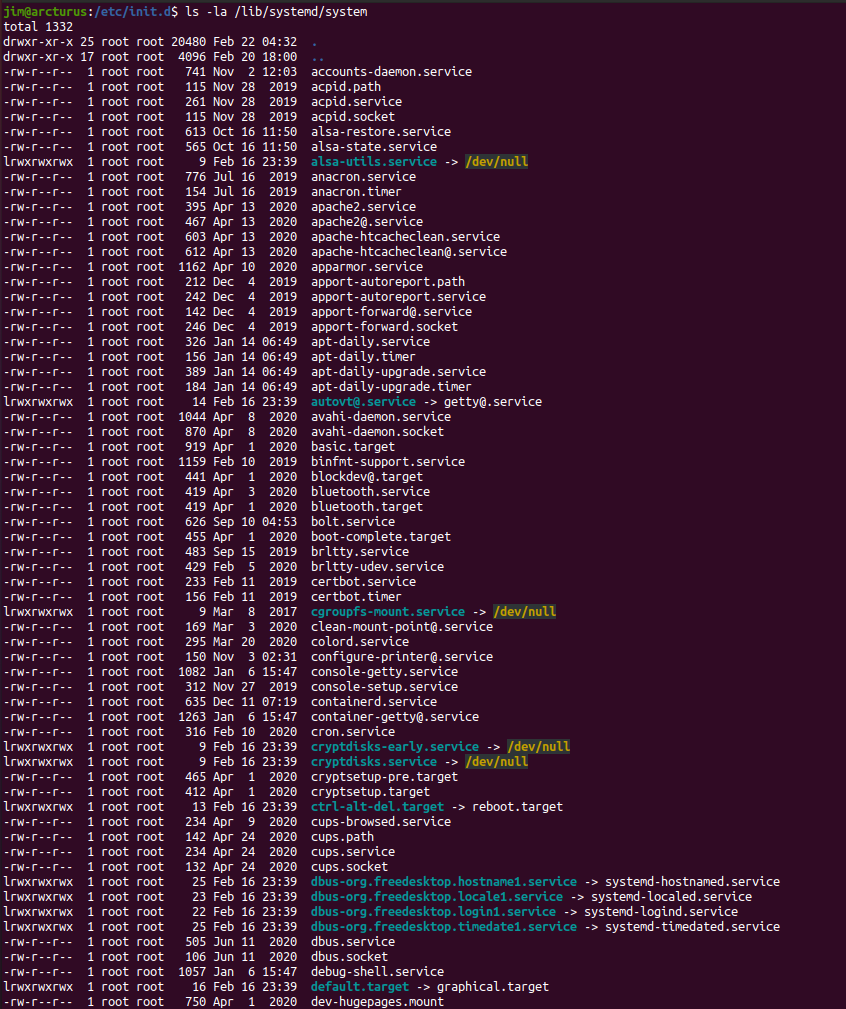Click the cryptdisks-early.service symlink name

pos(395,747)
